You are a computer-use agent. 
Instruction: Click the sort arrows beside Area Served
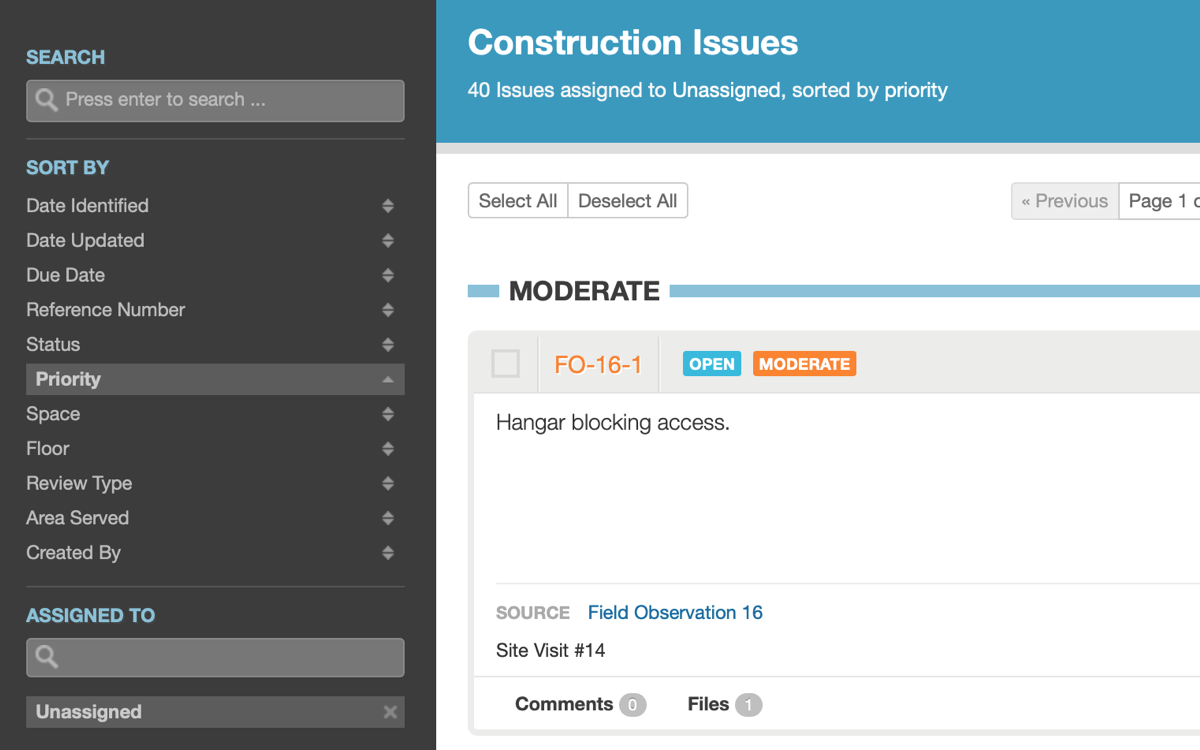(388, 518)
